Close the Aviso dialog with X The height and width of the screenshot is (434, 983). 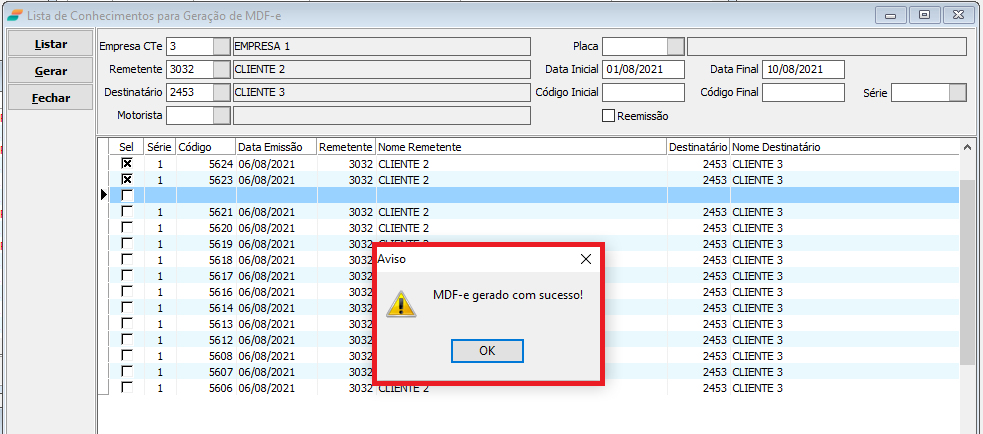586,259
